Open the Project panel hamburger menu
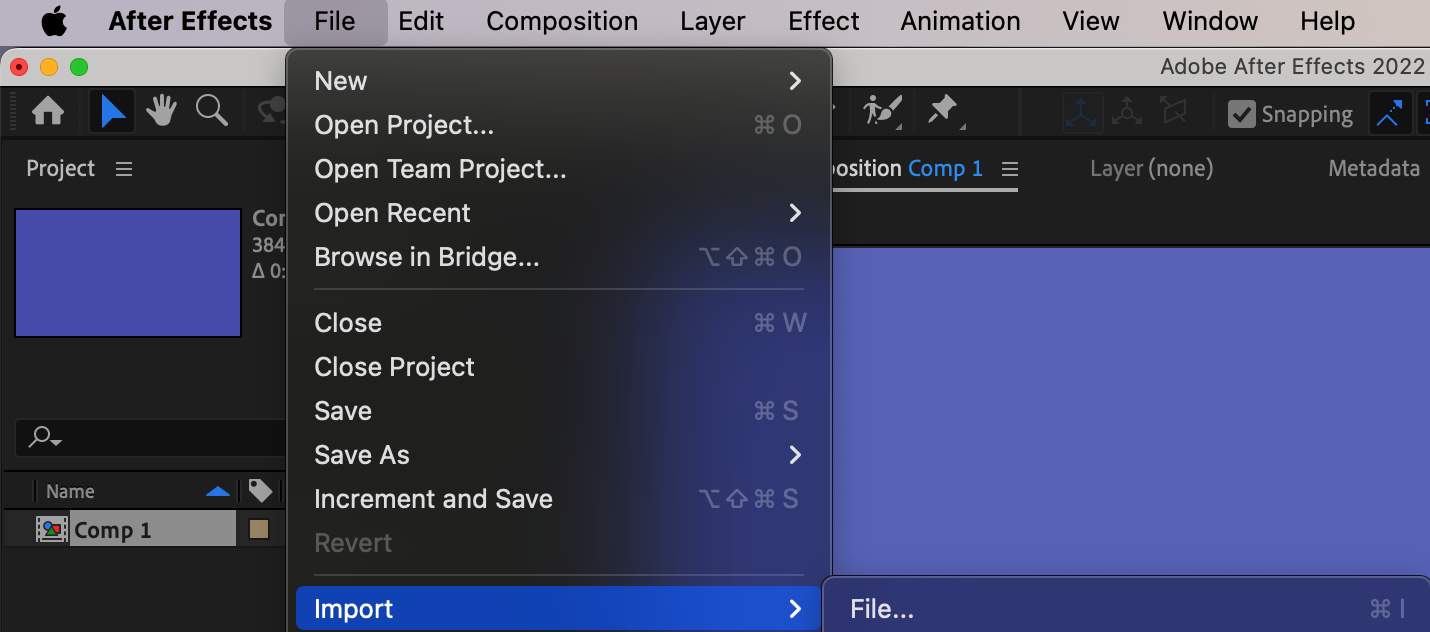The image size is (1430, 632). tap(124, 169)
